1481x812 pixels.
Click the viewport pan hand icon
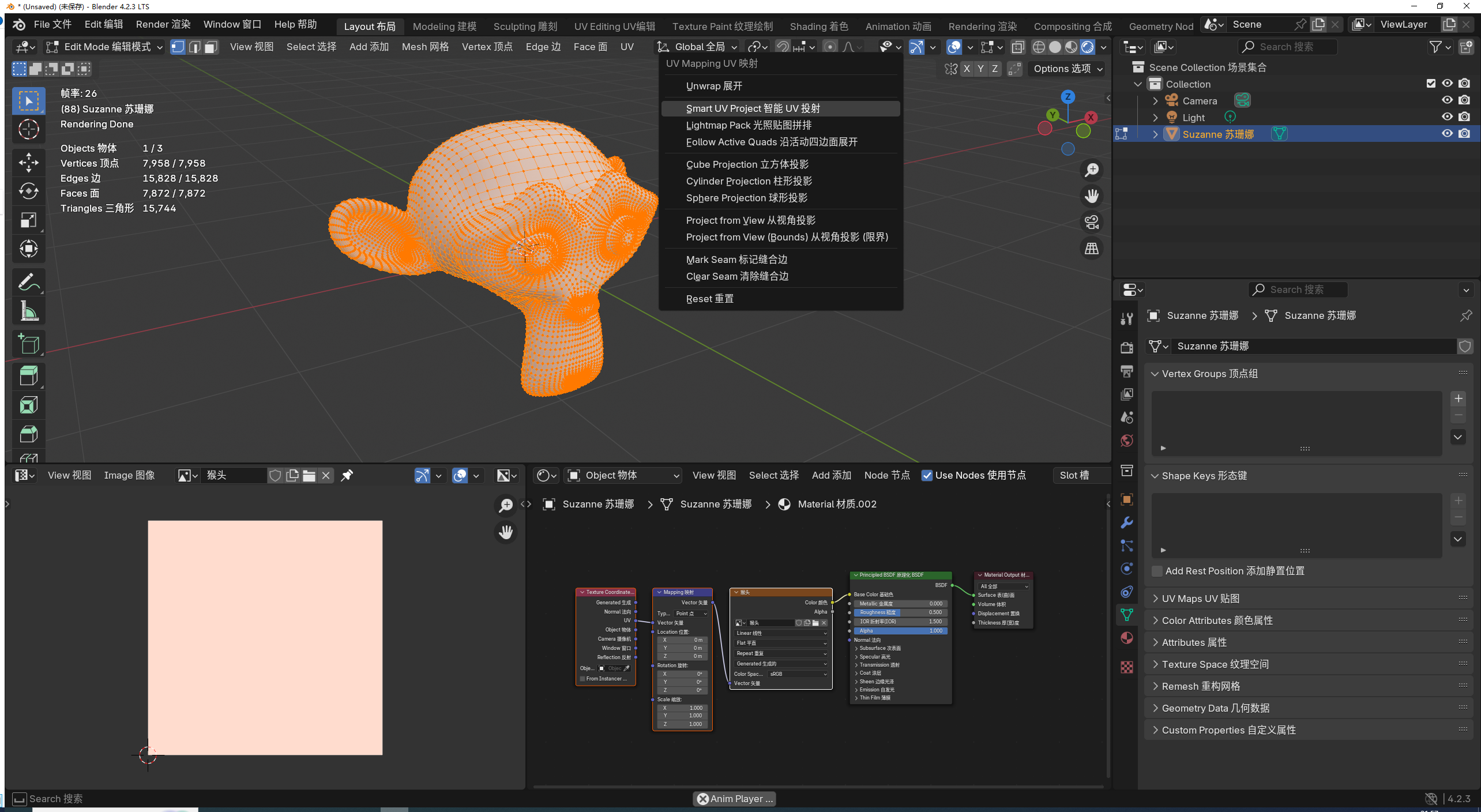coord(1092,196)
